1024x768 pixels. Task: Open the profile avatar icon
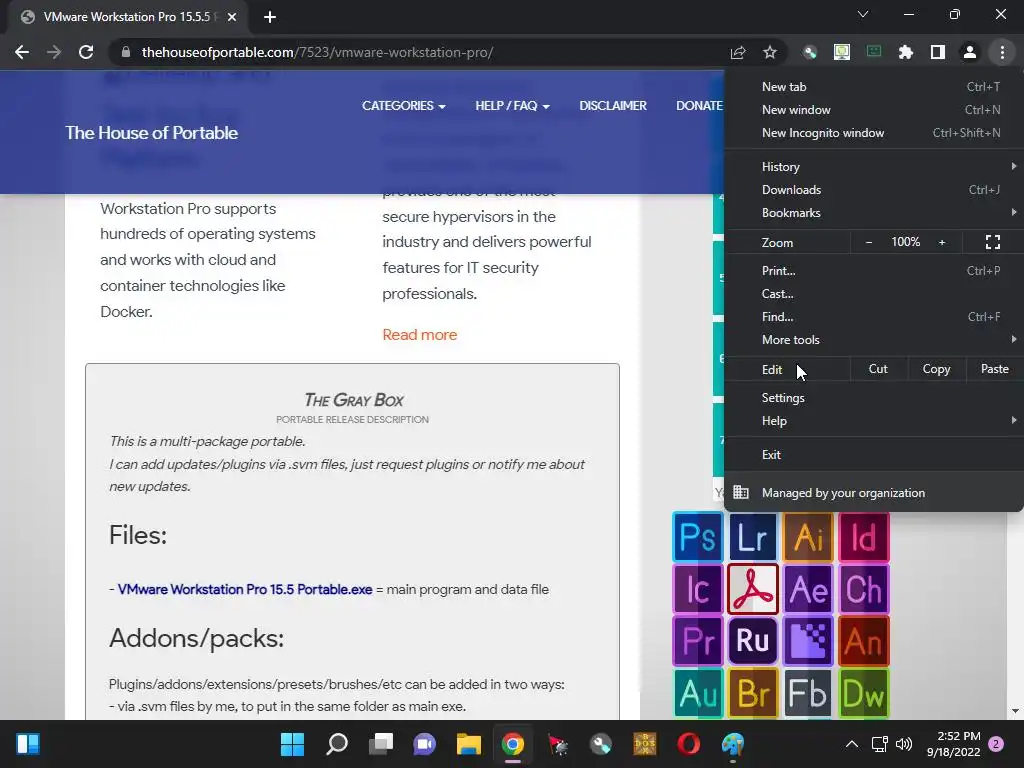click(970, 52)
